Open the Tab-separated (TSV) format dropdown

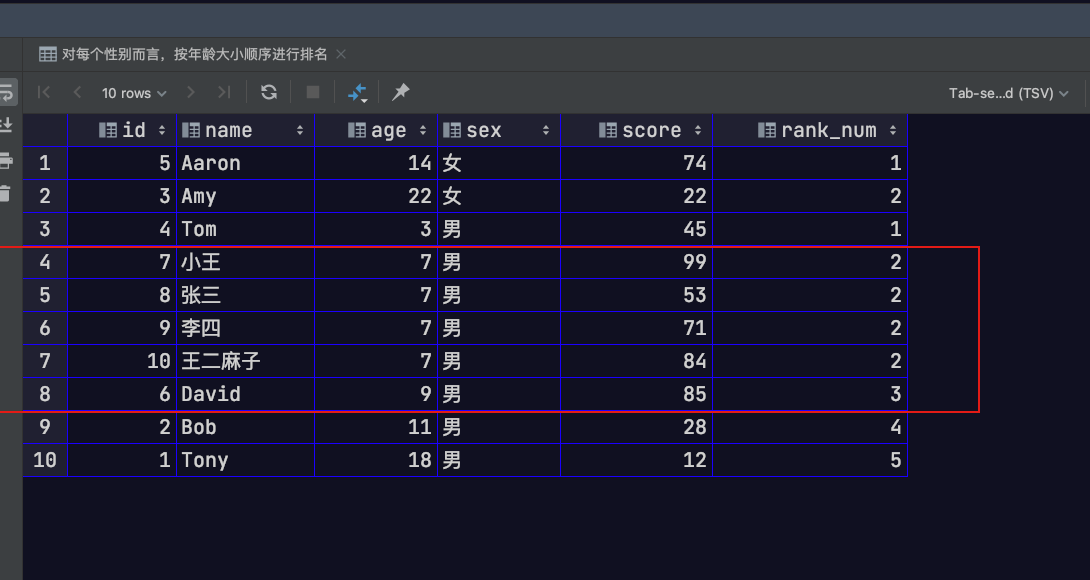tap(1008, 92)
